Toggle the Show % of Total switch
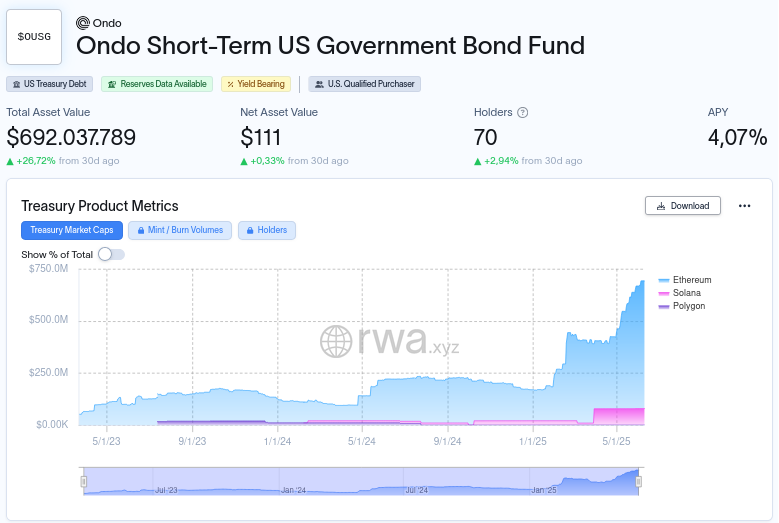This screenshot has height=523, width=779. [110, 255]
